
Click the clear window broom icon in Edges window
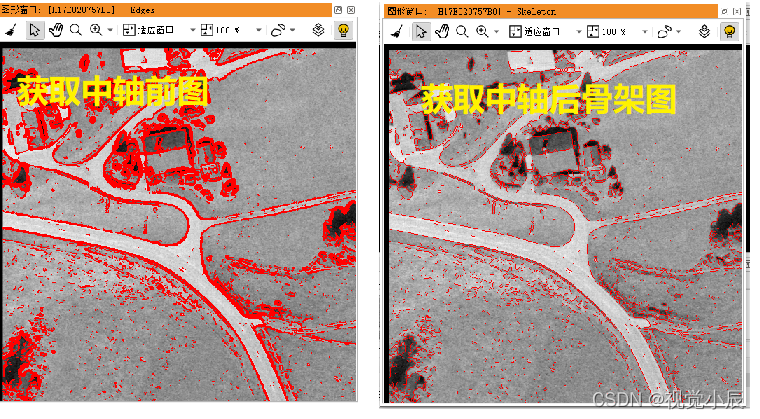tap(11, 31)
